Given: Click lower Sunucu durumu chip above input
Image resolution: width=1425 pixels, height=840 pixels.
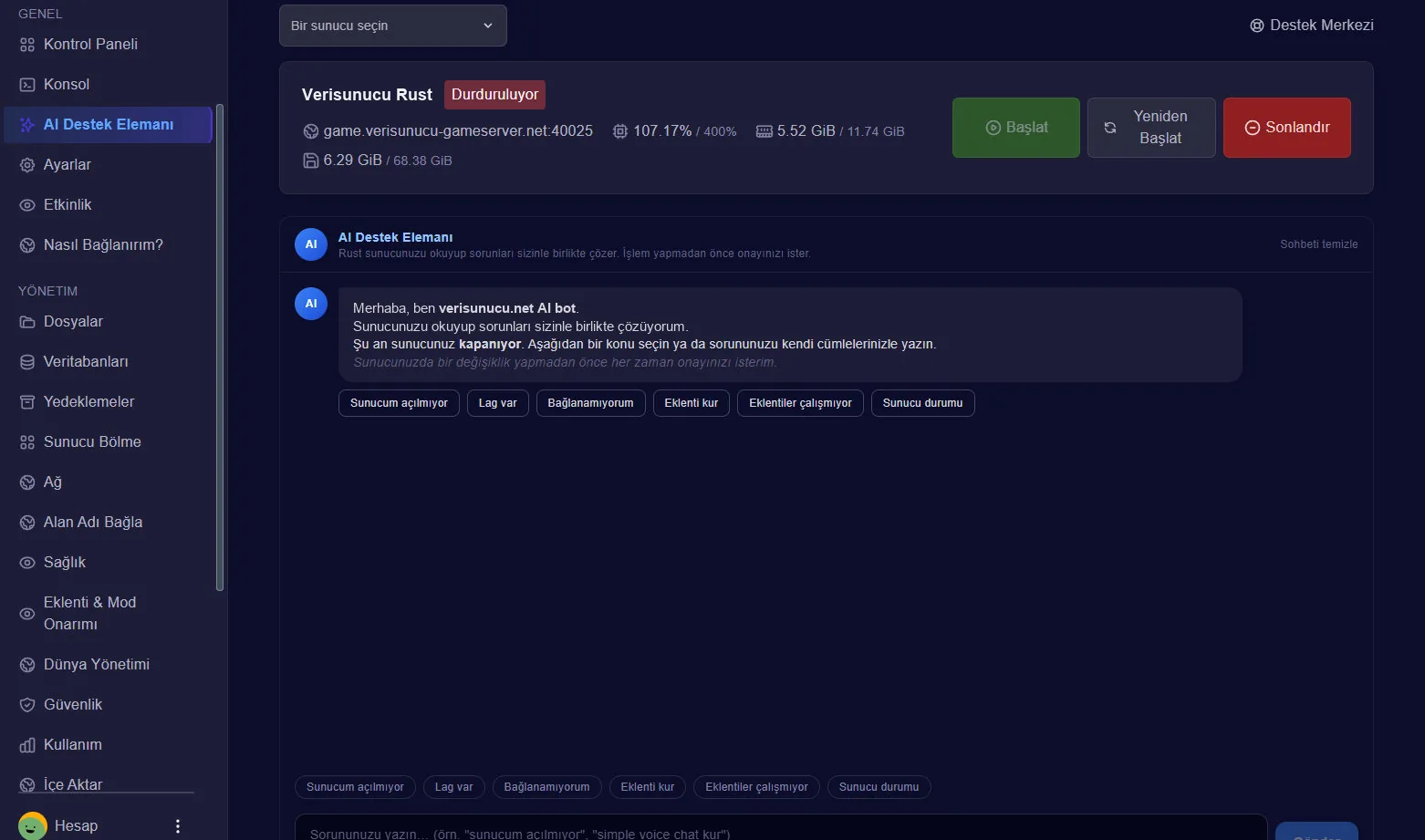Looking at the screenshot, I should tap(879, 787).
